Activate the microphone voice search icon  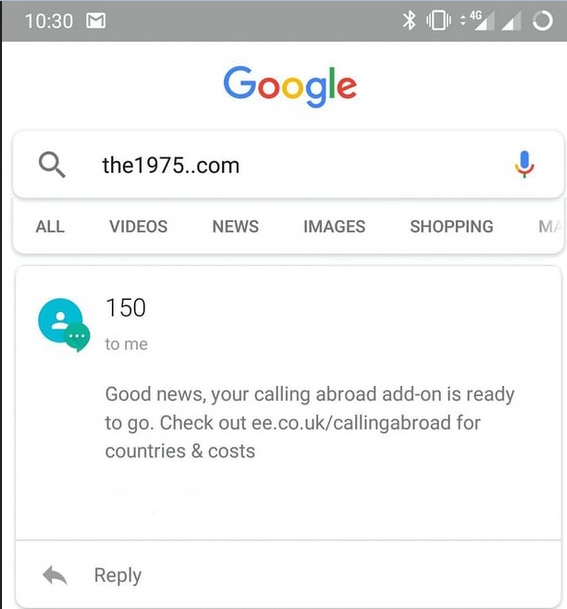(x=524, y=164)
